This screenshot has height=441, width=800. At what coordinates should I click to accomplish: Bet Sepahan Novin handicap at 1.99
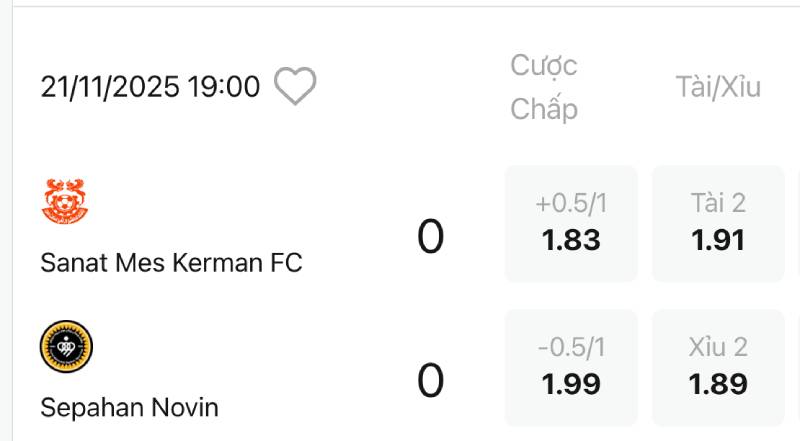pyautogui.click(x=571, y=368)
